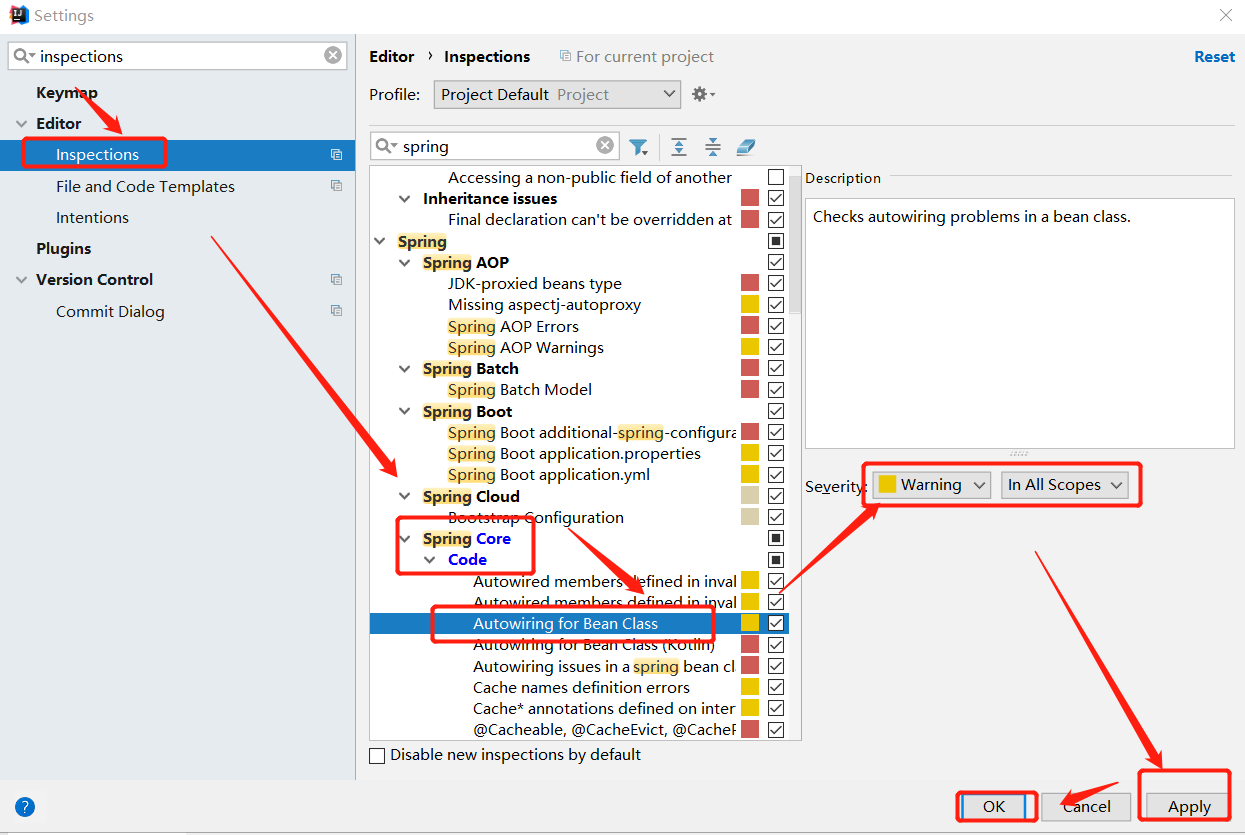Viewport: 1245px width, 835px height.
Task: Collapse the Spring AOP group
Action: tap(405, 263)
